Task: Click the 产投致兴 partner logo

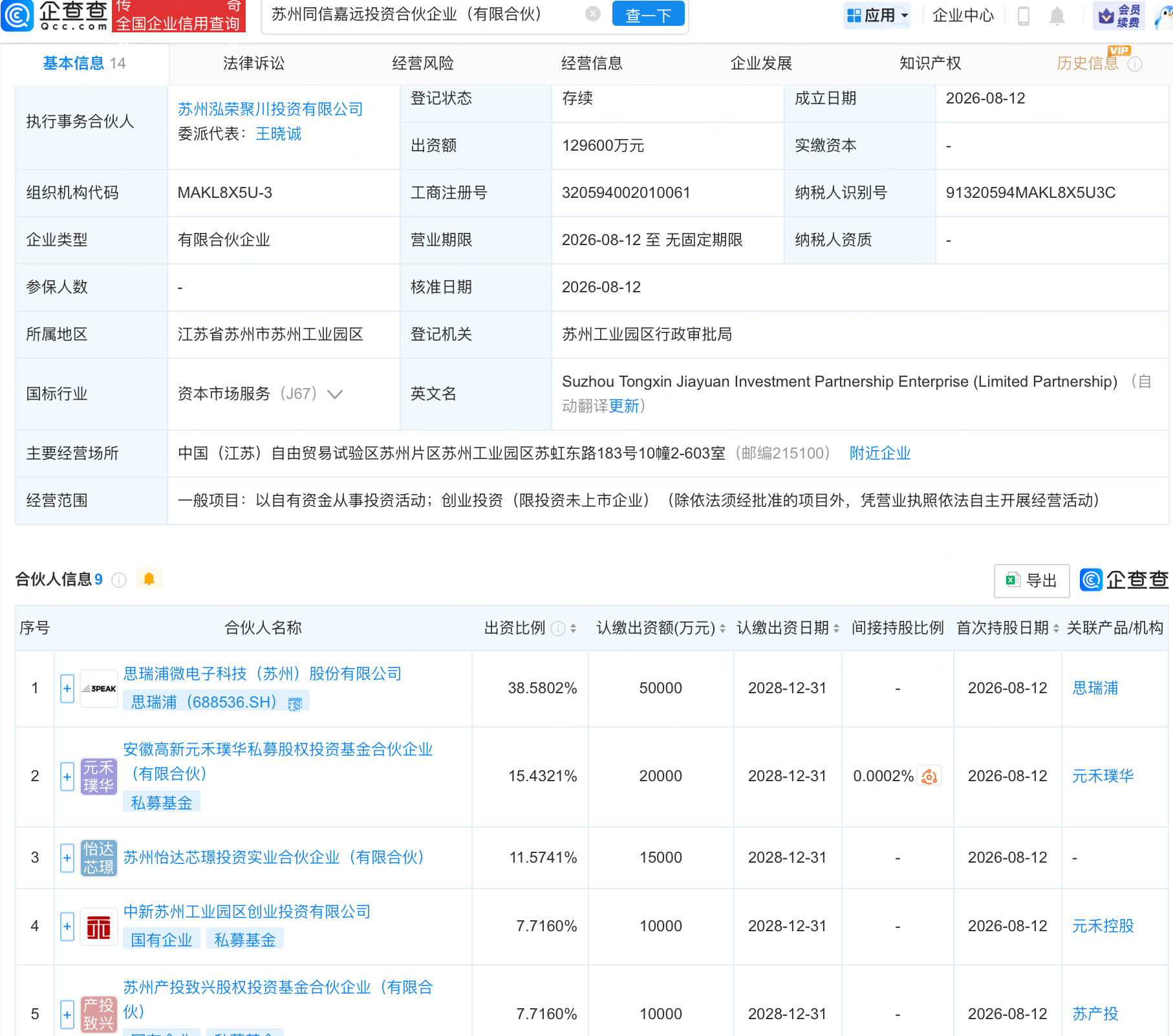Action: pyautogui.click(x=99, y=1015)
